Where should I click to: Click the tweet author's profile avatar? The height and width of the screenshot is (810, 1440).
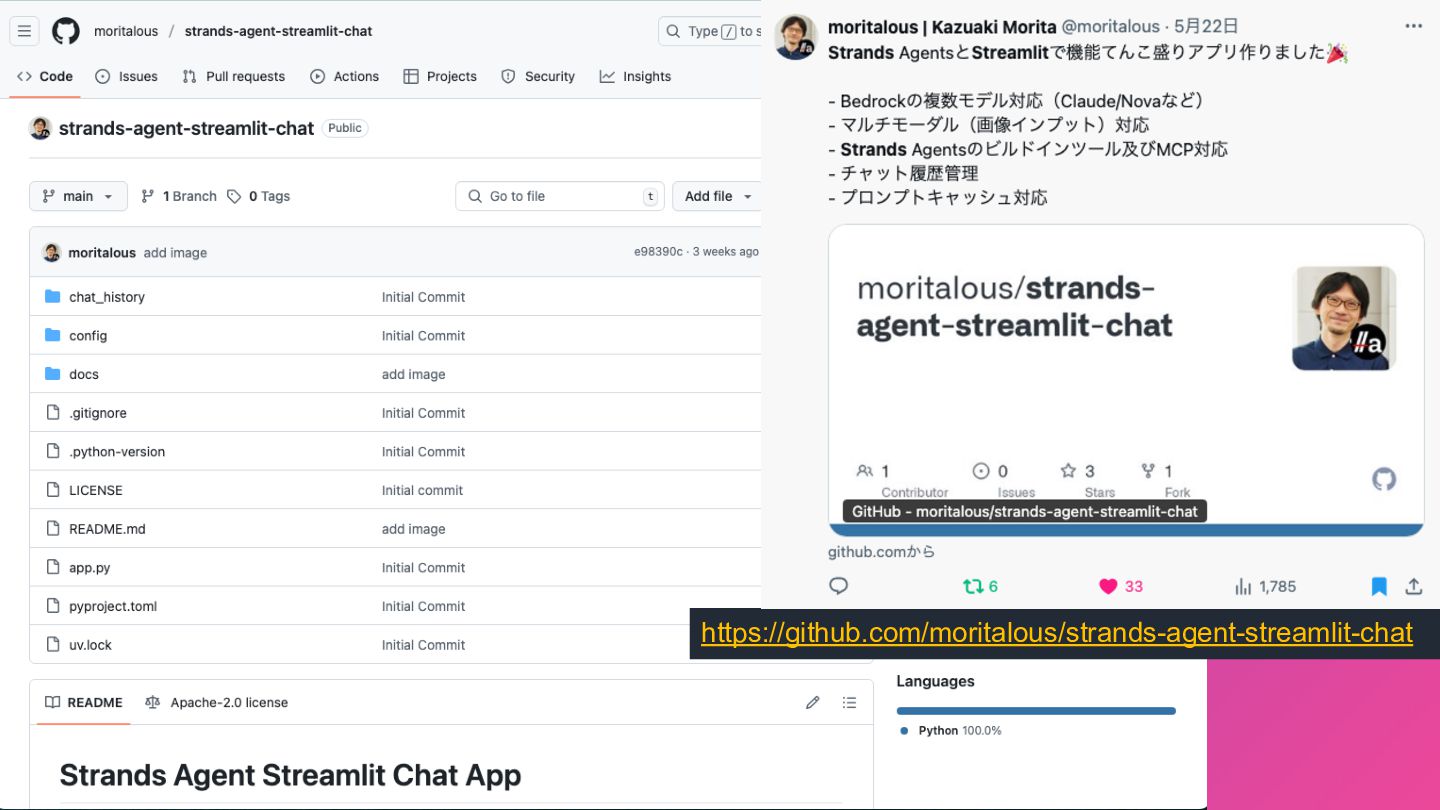796,37
